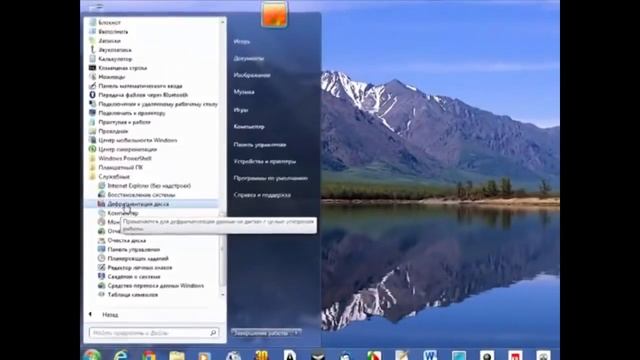This screenshot has height=360, width=640.
Task: Open Записки (Sticky Notes)
Action: (x=109, y=41)
